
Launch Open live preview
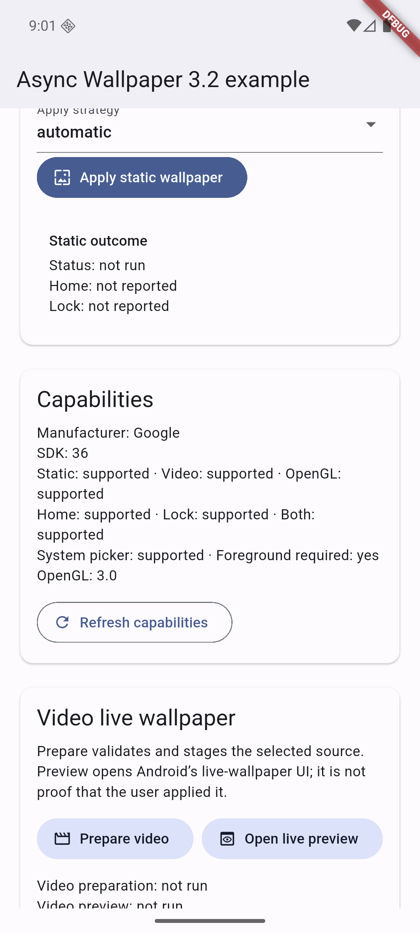[292, 839]
